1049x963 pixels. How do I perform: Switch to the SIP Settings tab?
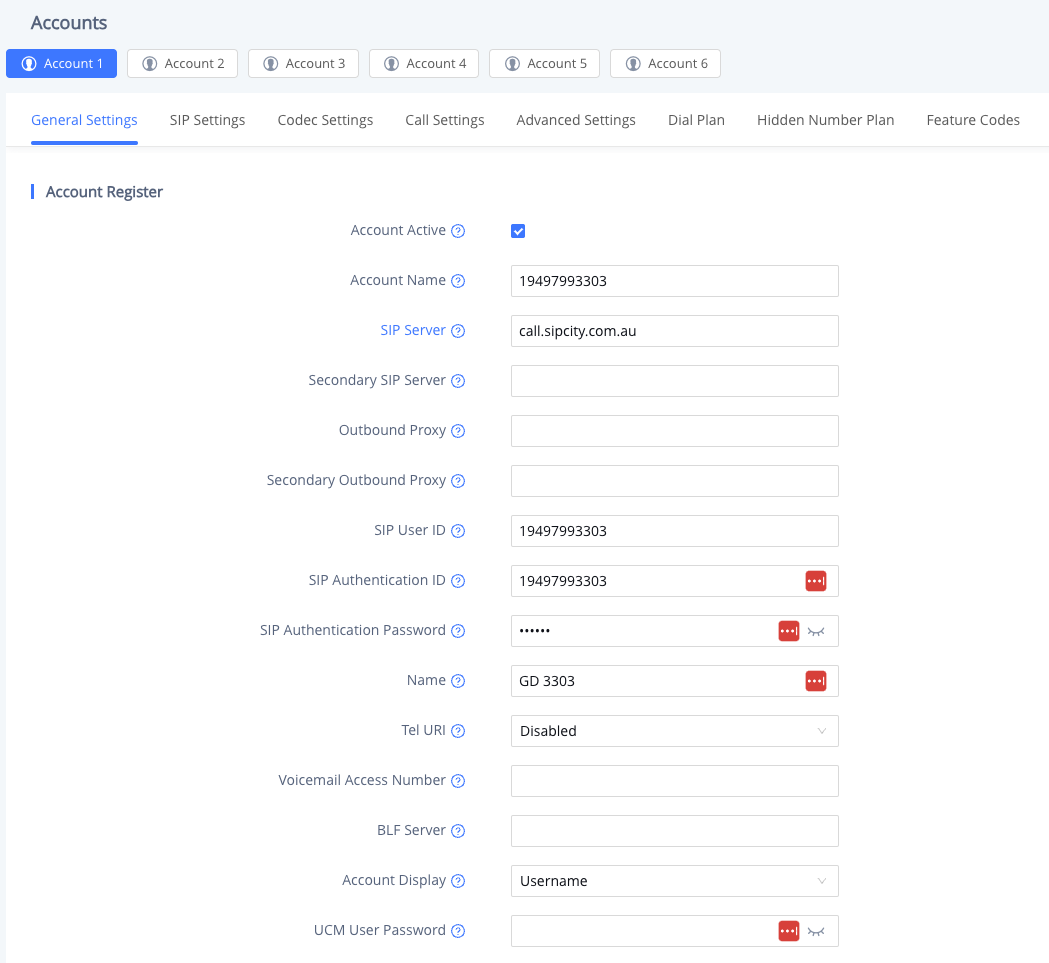tap(207, 120)
